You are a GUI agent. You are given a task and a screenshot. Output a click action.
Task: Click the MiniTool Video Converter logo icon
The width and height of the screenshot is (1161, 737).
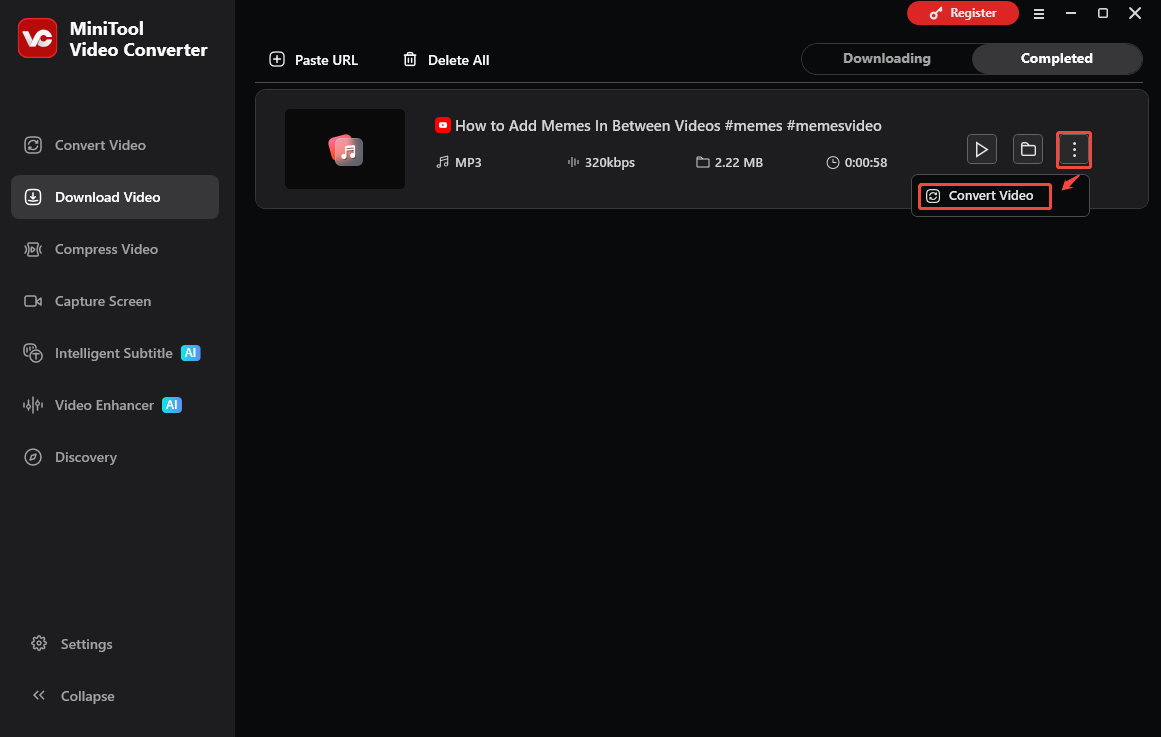[37, 39]
